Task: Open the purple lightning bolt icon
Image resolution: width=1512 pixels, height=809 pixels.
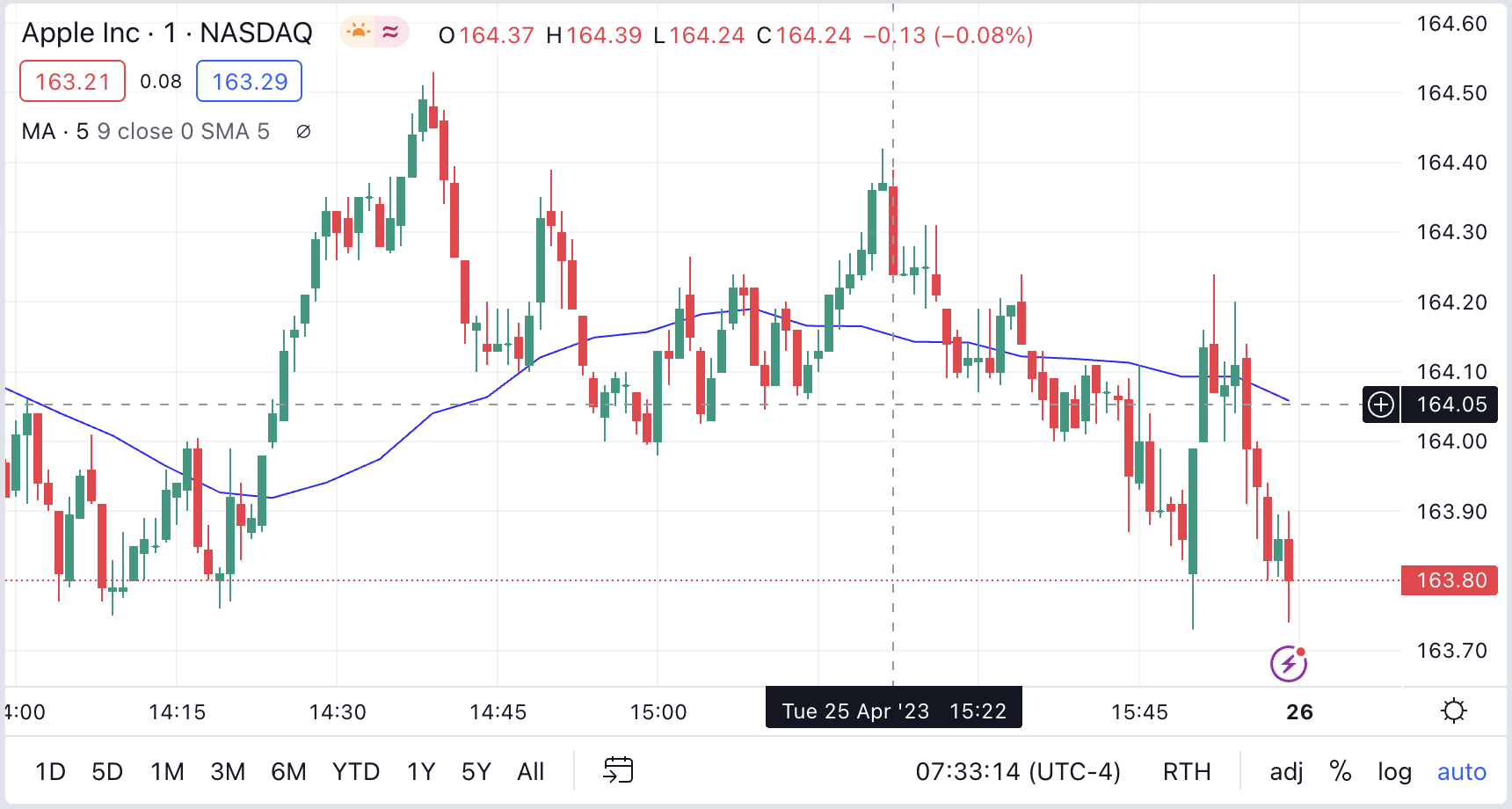Action: point(1289,664)
